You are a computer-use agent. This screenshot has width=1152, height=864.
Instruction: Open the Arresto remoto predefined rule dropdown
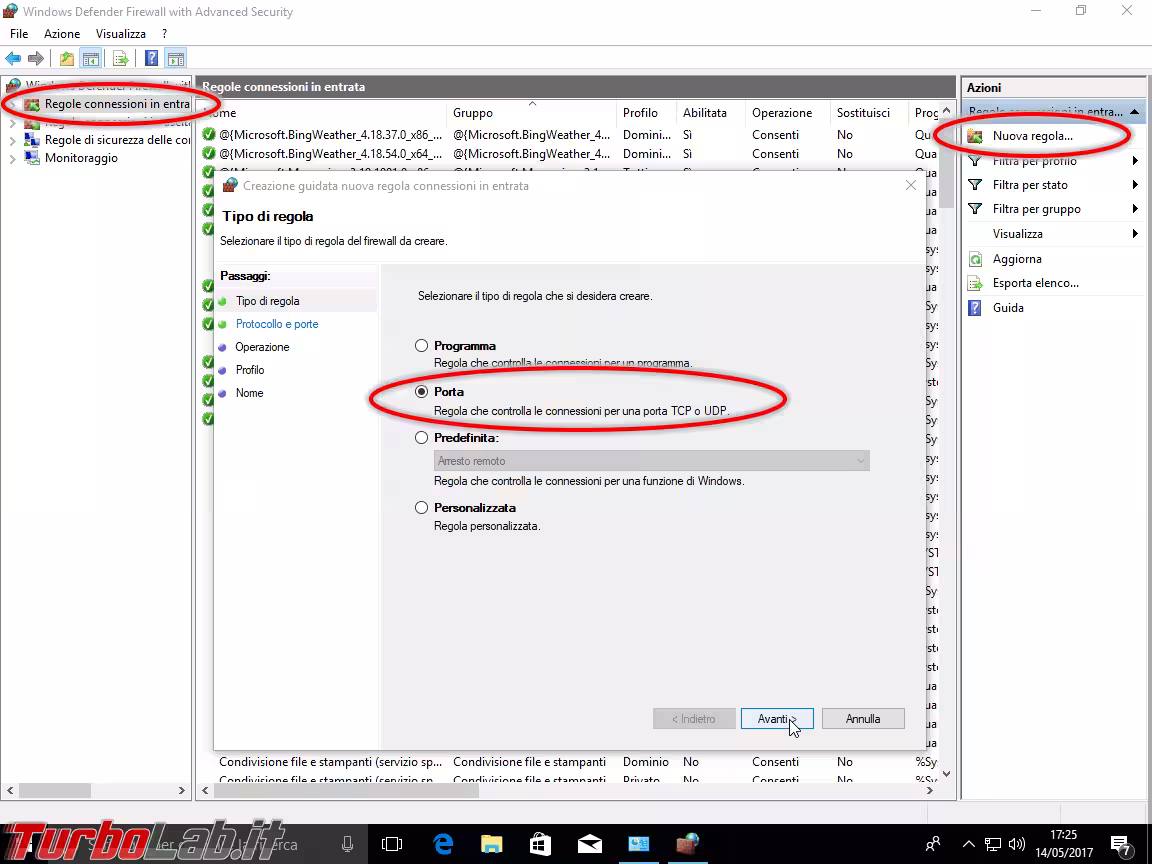click(x=860, y=460)
